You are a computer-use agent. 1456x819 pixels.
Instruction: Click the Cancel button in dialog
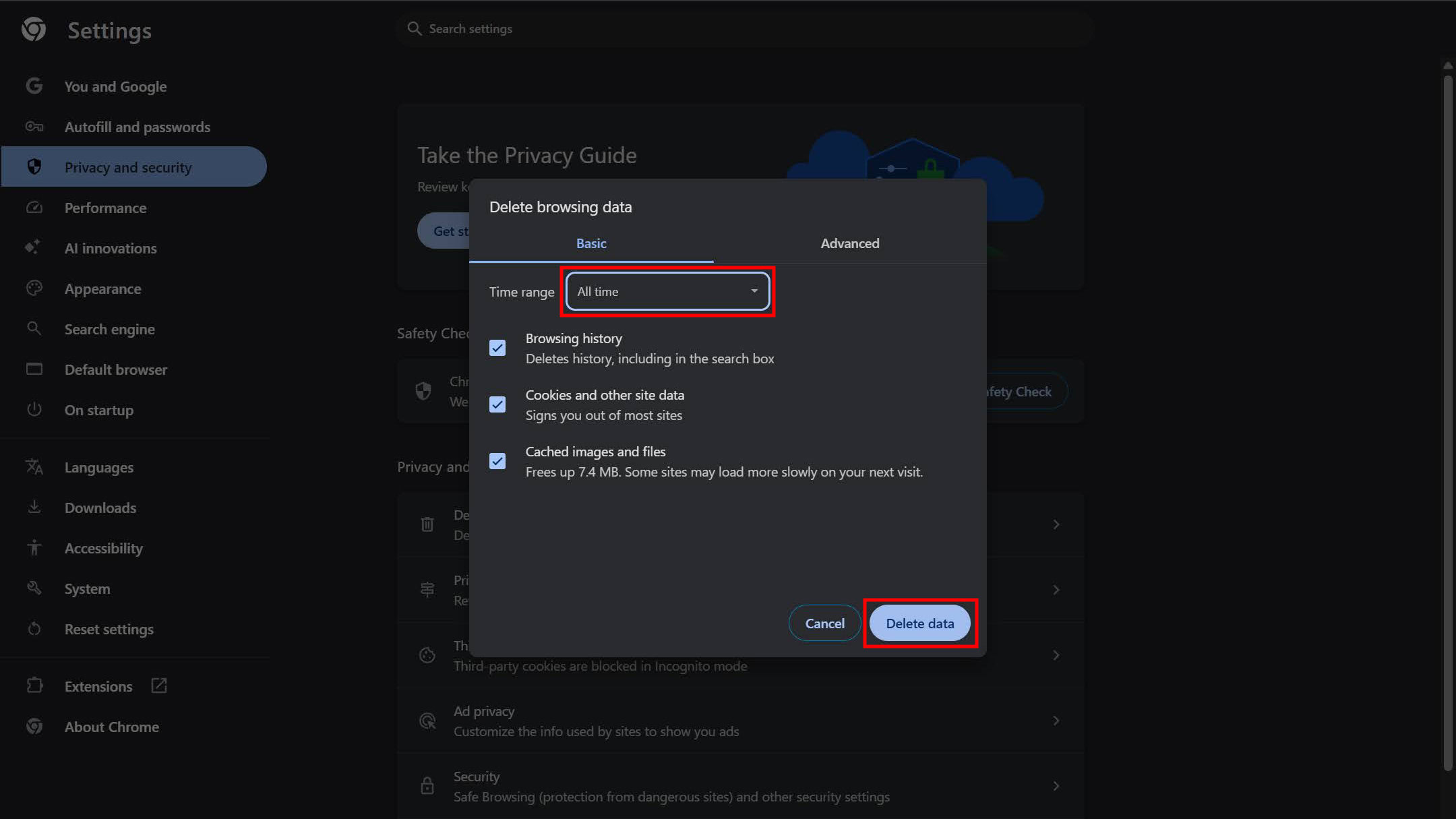824,624
